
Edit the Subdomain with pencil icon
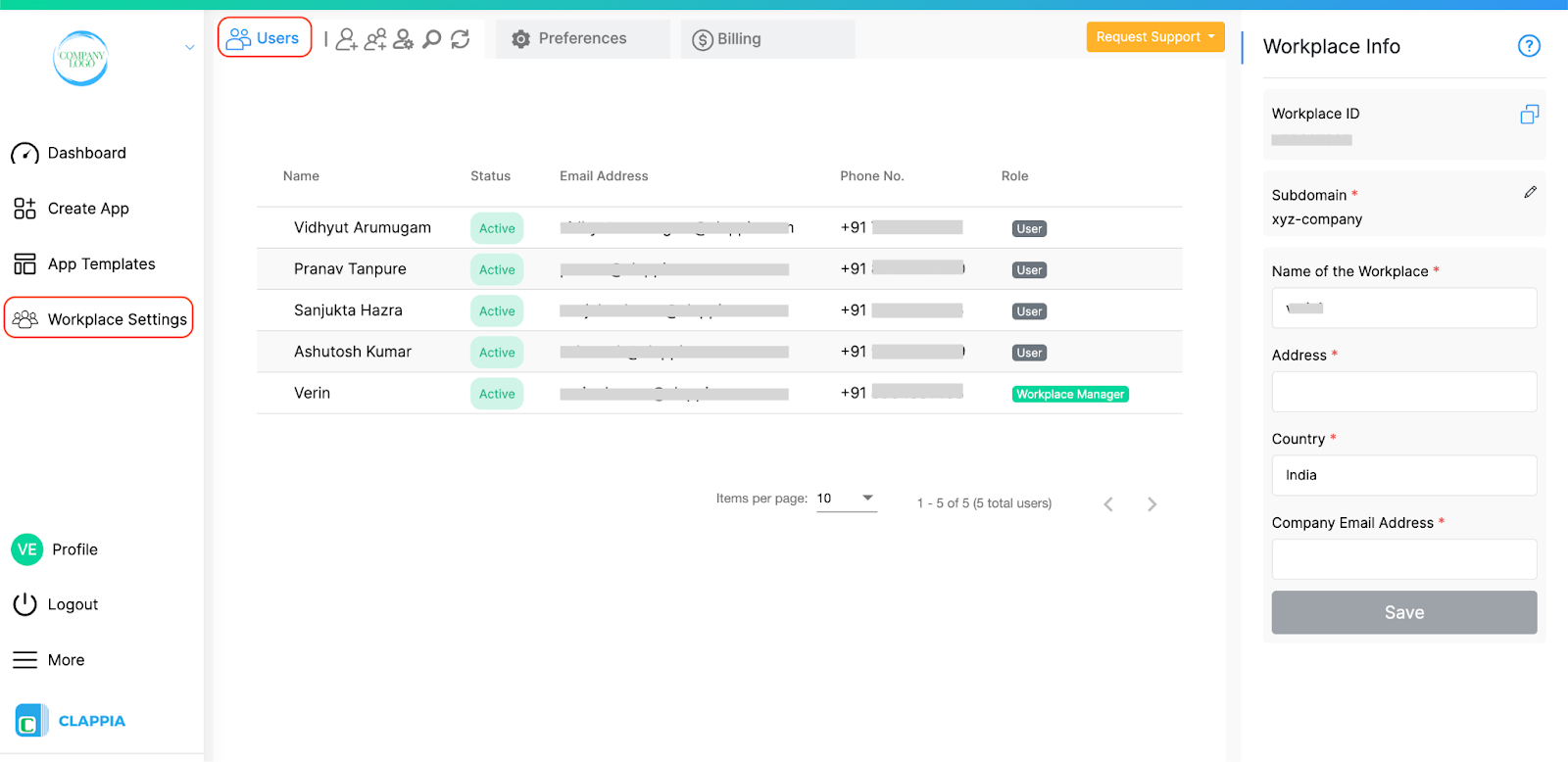(1530, 193)
